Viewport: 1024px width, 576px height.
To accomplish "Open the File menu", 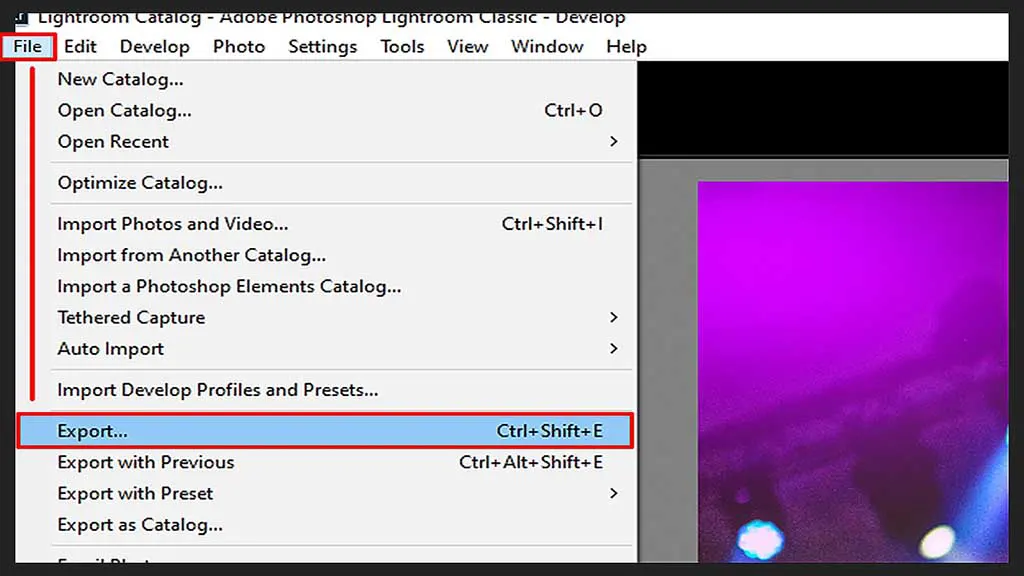I will [27, 46].
